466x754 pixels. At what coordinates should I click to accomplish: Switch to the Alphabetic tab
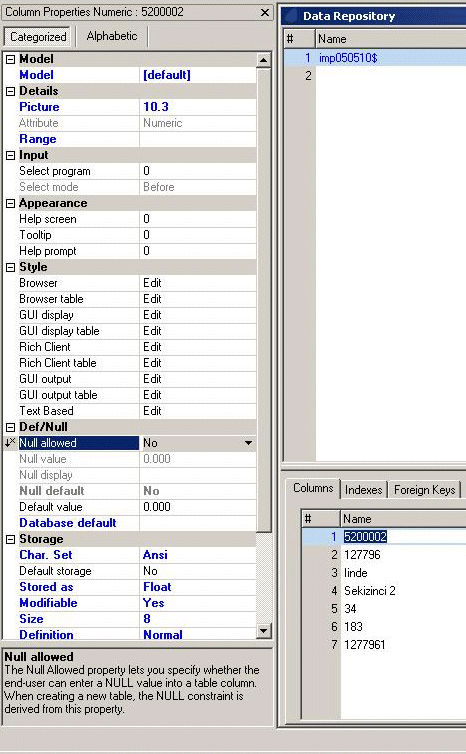[x=112, y=36]
